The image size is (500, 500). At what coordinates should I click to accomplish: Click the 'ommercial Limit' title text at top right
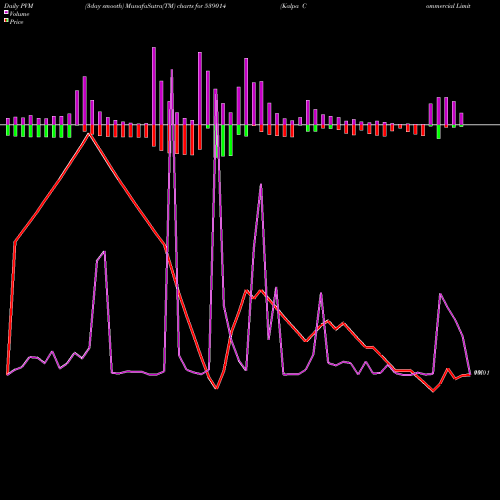(448, 6)
